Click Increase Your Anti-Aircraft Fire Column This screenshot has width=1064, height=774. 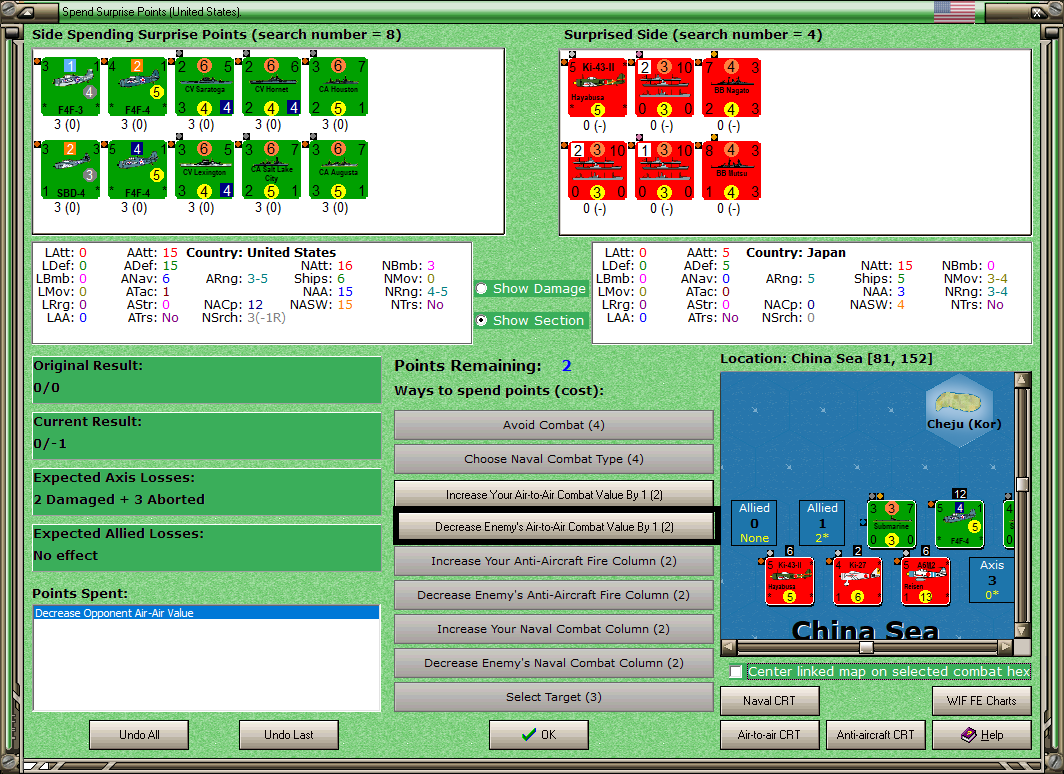pos(553,561)
